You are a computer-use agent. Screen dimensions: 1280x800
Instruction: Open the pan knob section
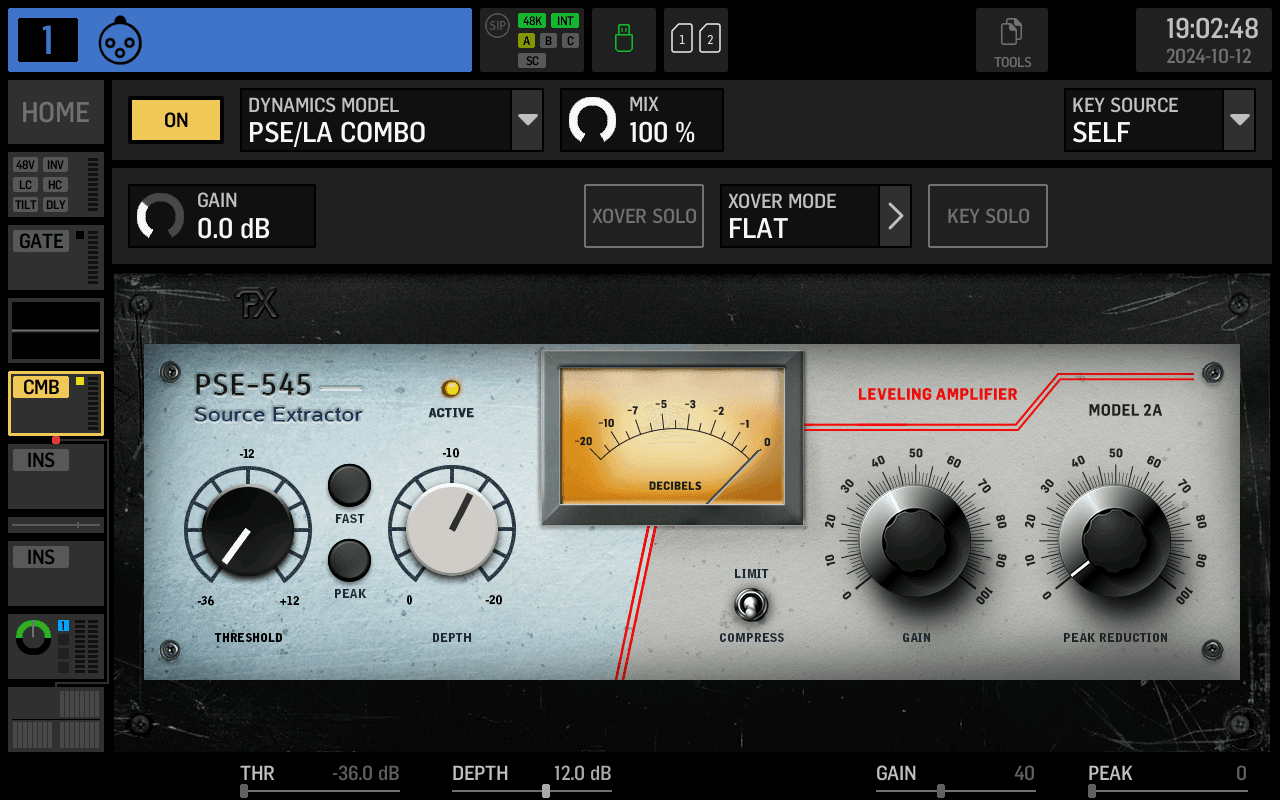click(x=56, y=647)
